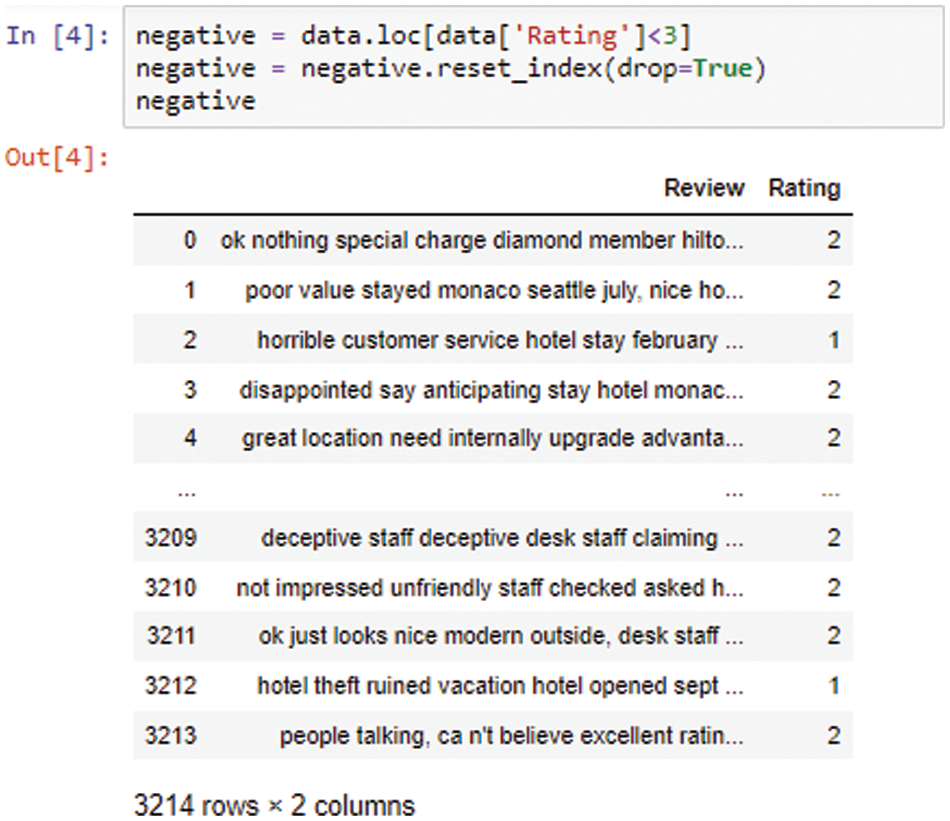Click the rating 1 on row 2
Viewport: 950px width, 821px height.
(x=834, y=340)
